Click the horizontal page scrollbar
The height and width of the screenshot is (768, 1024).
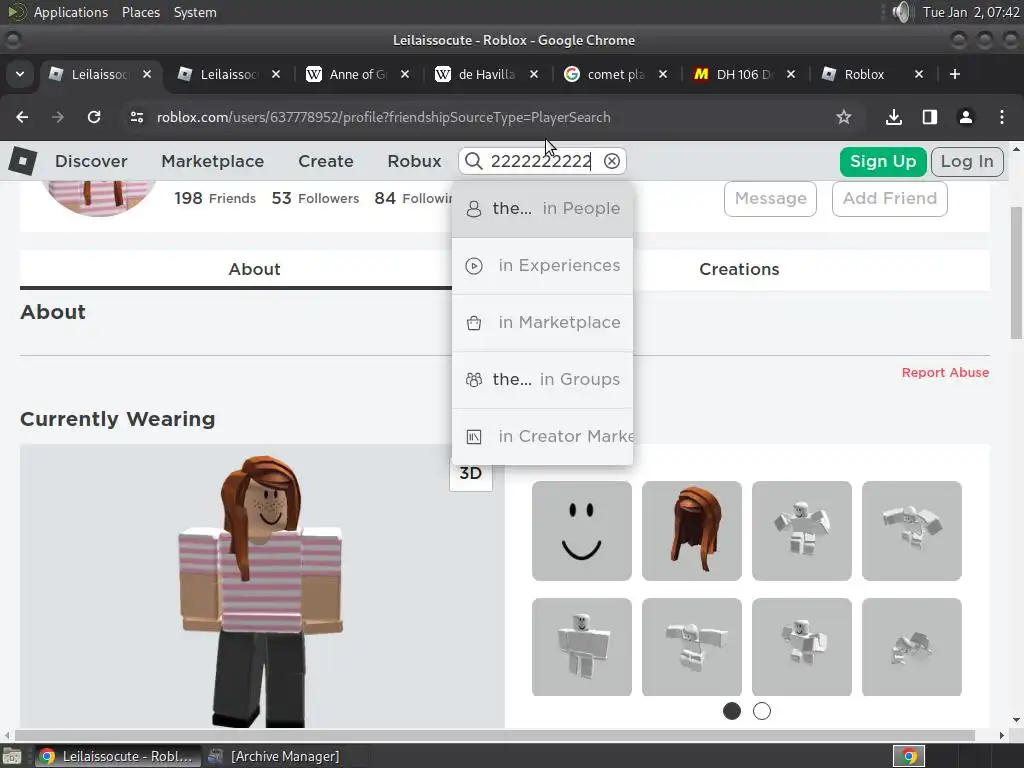pos(494,735)
